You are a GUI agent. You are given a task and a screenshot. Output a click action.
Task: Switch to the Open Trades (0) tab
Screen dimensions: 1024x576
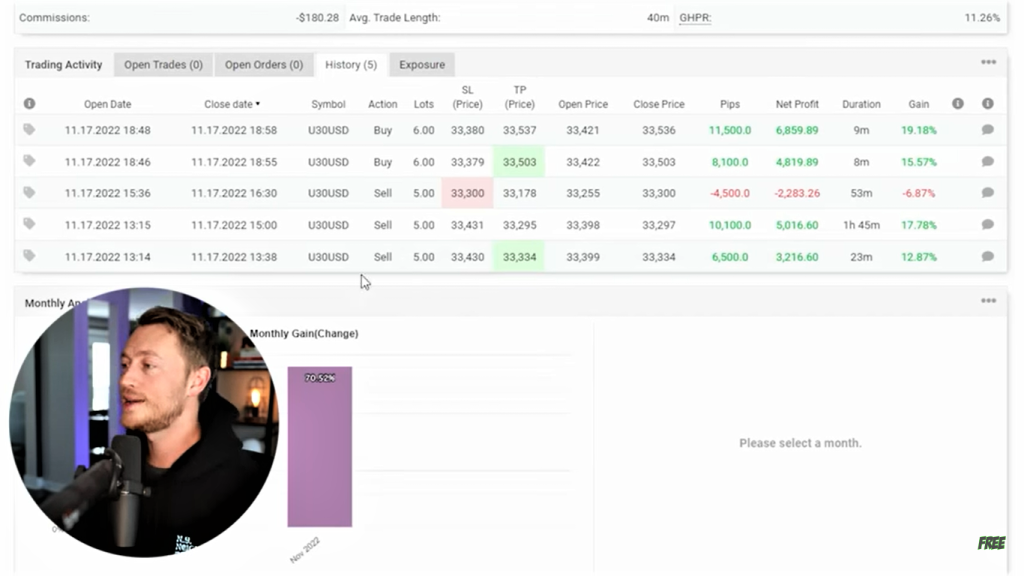[163, 65]
